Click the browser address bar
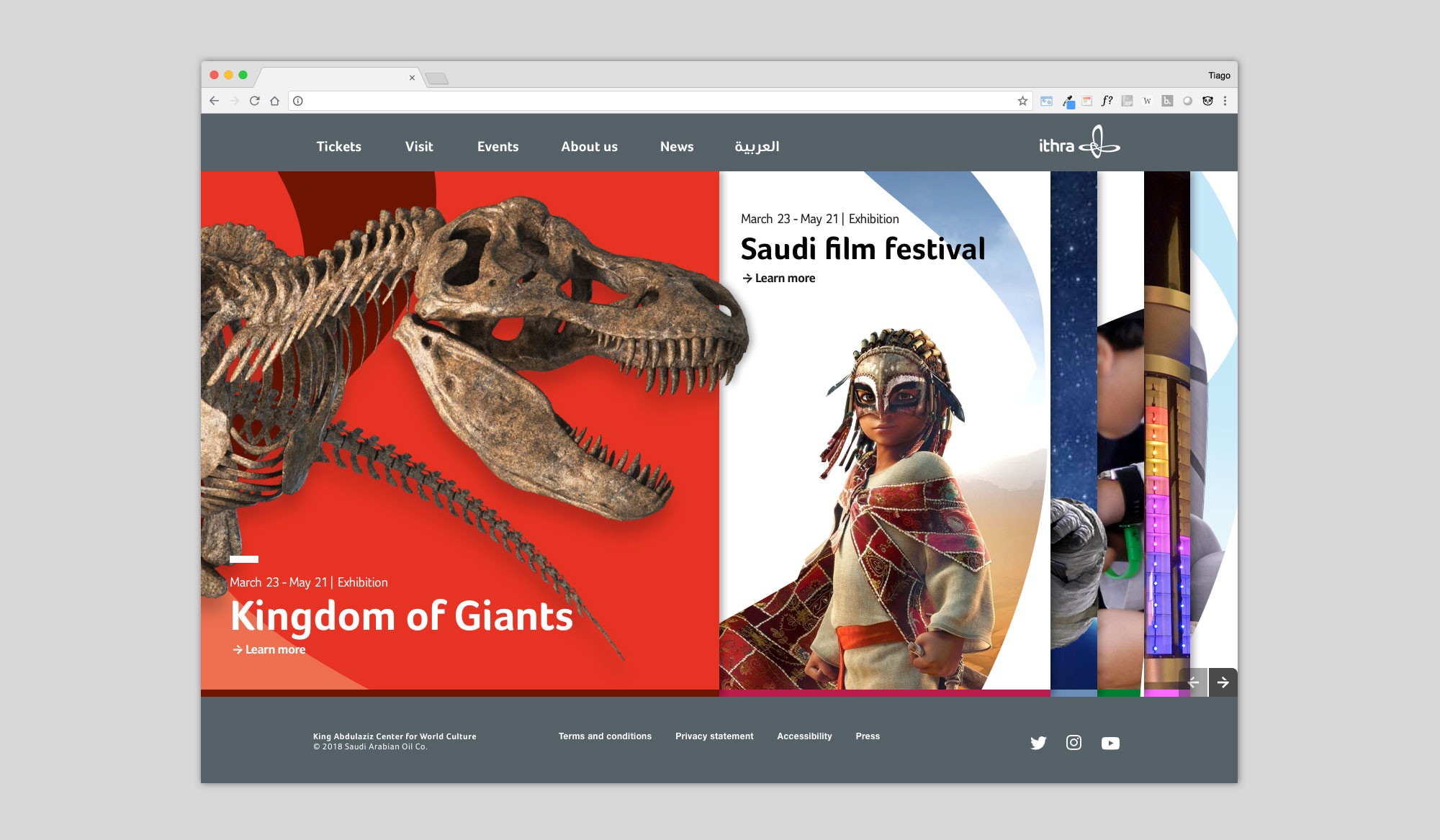The width and height of the screenshot is (1440, 840). pyautogui.click(x=648, y=101)
